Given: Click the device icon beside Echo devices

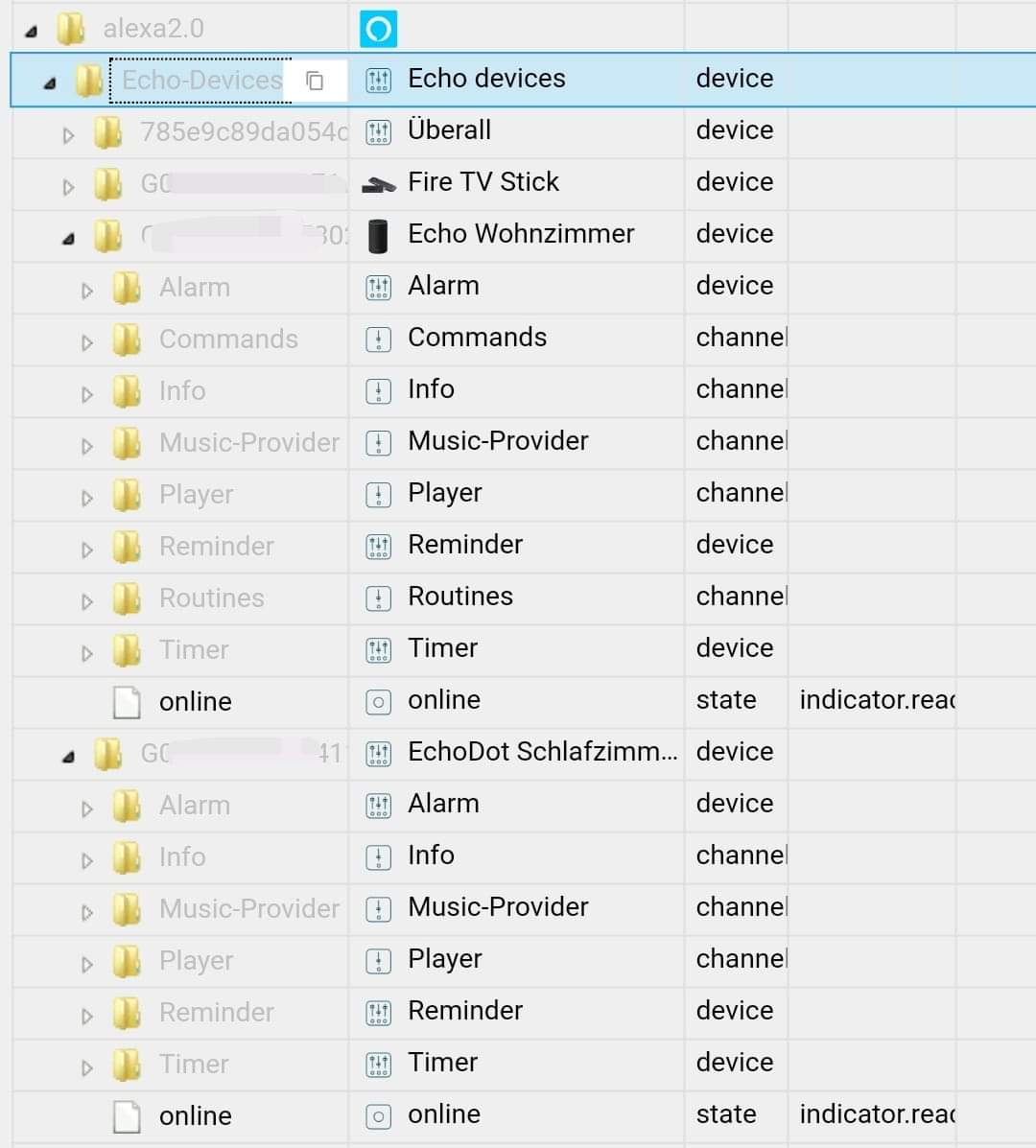Looking at the screenshot, I should tap(378, 80).
